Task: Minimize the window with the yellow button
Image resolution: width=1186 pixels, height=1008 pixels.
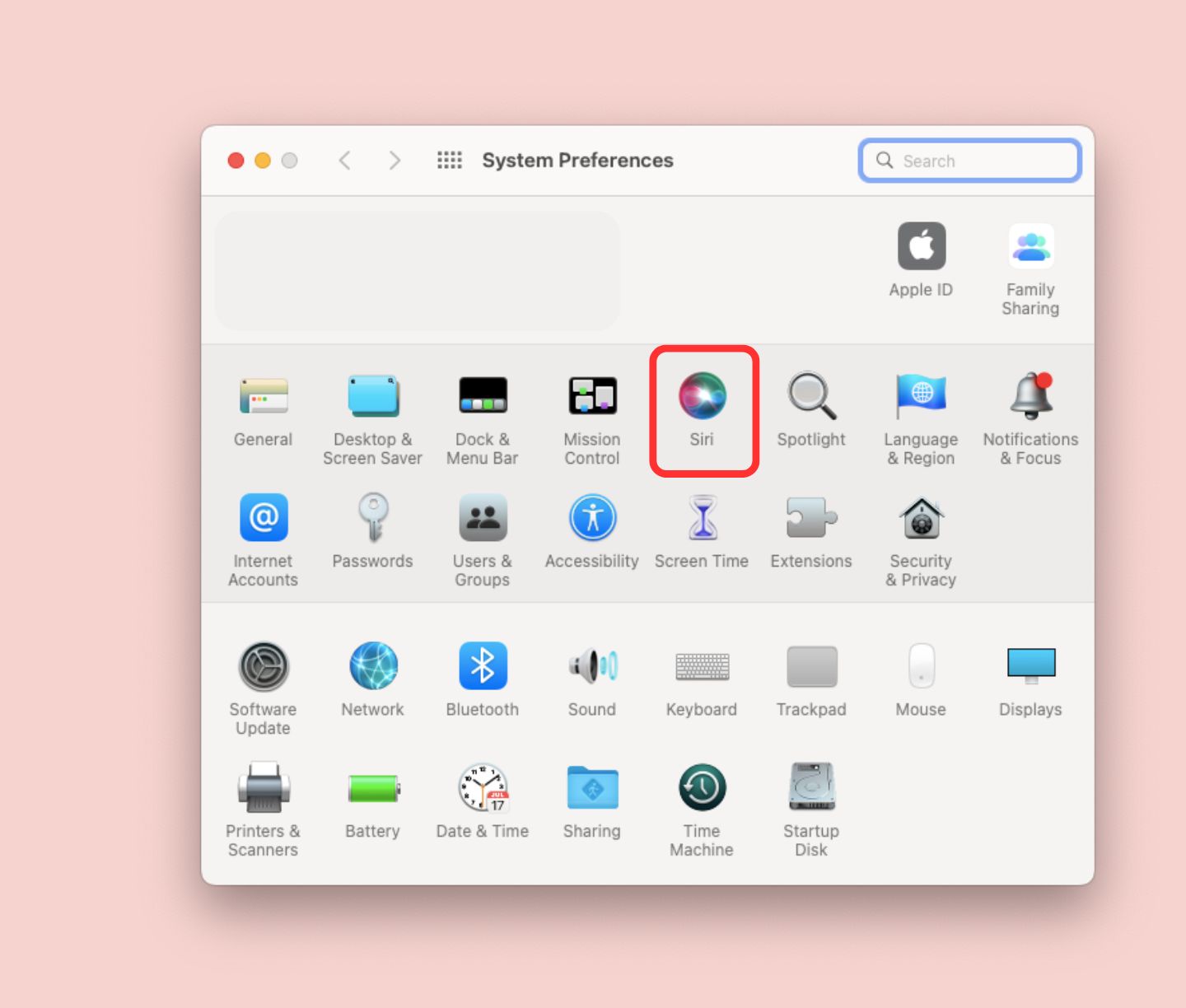Action: click(x=263, y=161)
